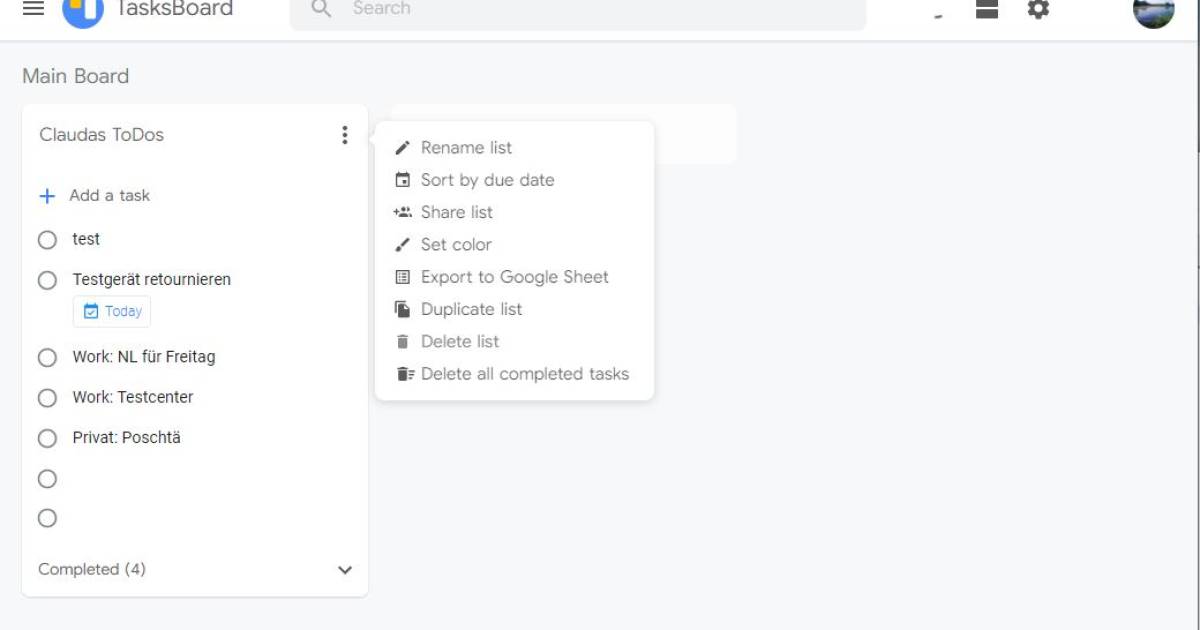Open the Set color option

pyautogui.click(x=457, y=244)
